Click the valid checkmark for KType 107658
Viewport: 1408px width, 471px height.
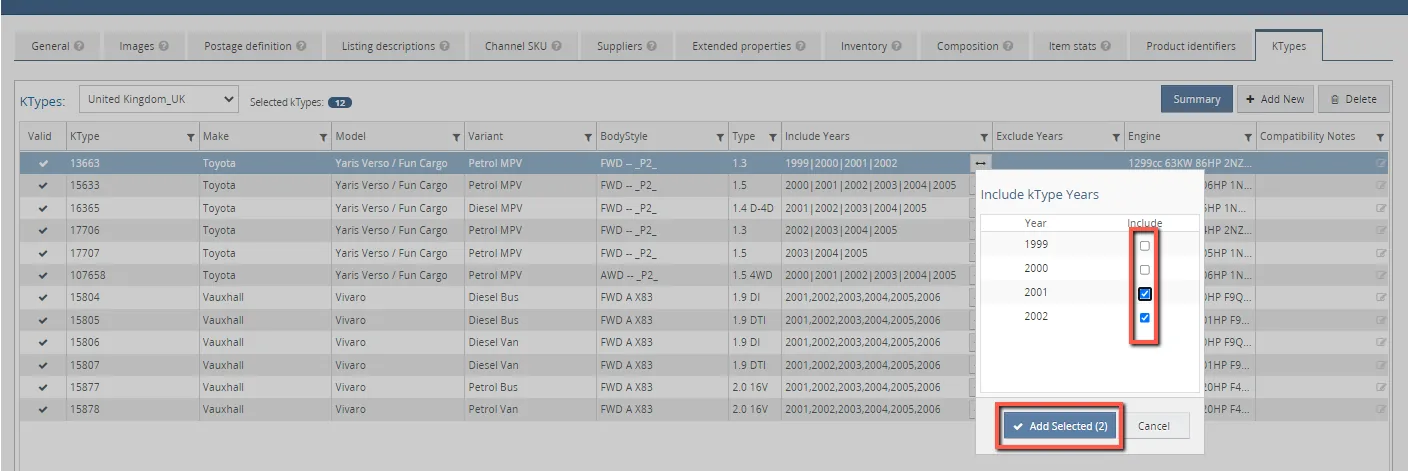point(43,275)
